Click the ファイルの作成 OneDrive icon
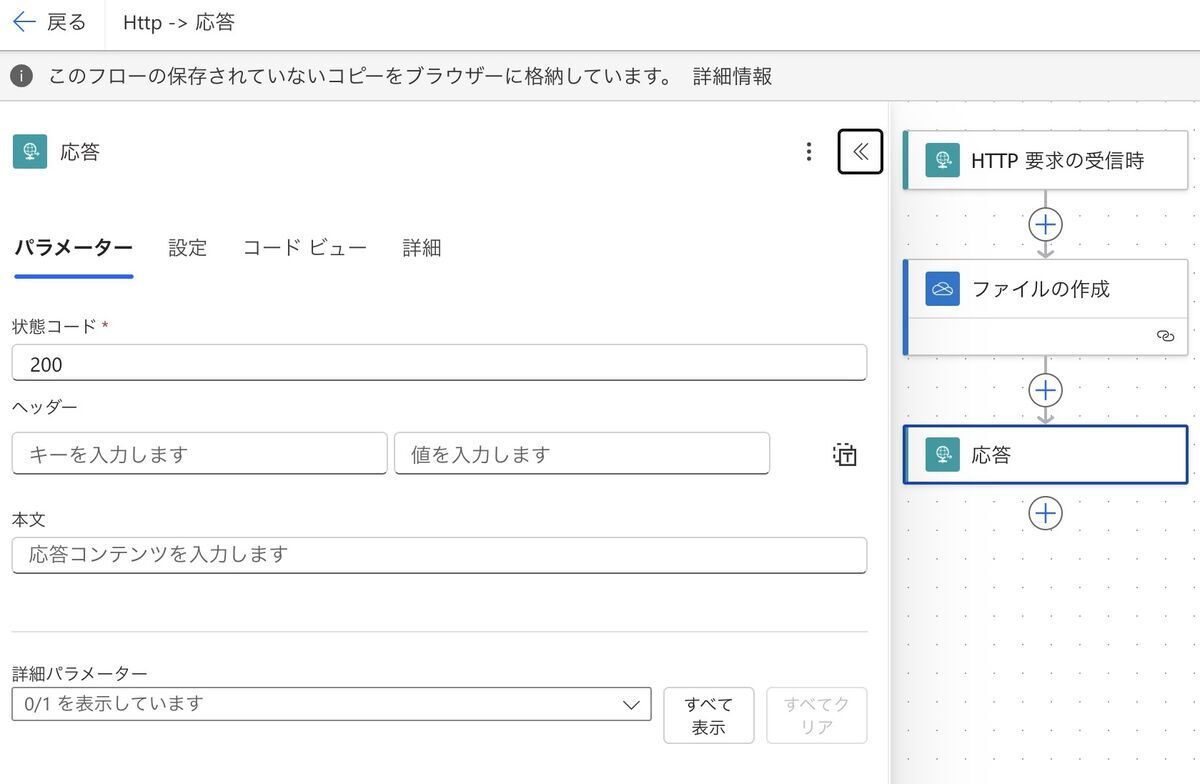The width and height of the screenshot is (1200, 784). coord(942,289)
